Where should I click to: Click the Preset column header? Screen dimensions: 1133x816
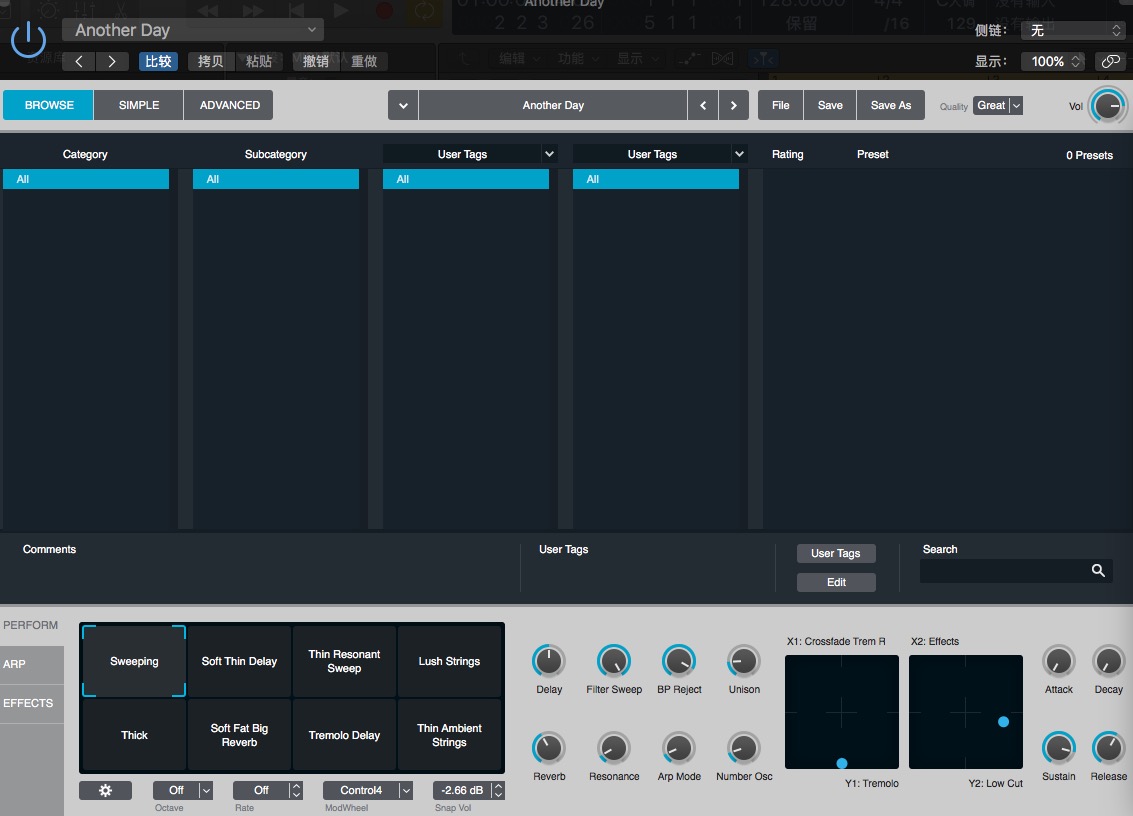(x=872, y=154)
